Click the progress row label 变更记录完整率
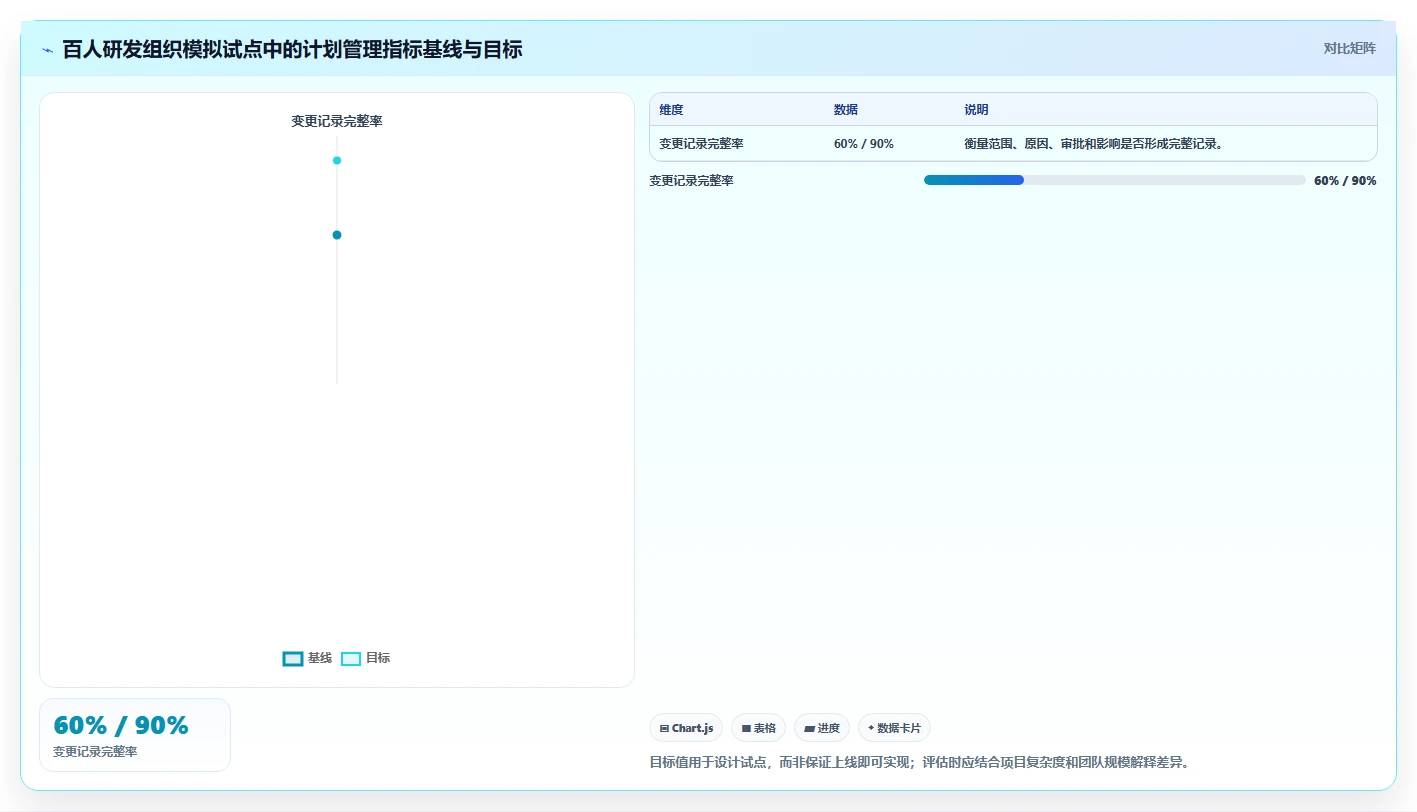The height and width of the screenshot is (812, 1417). tap(691, 181)
